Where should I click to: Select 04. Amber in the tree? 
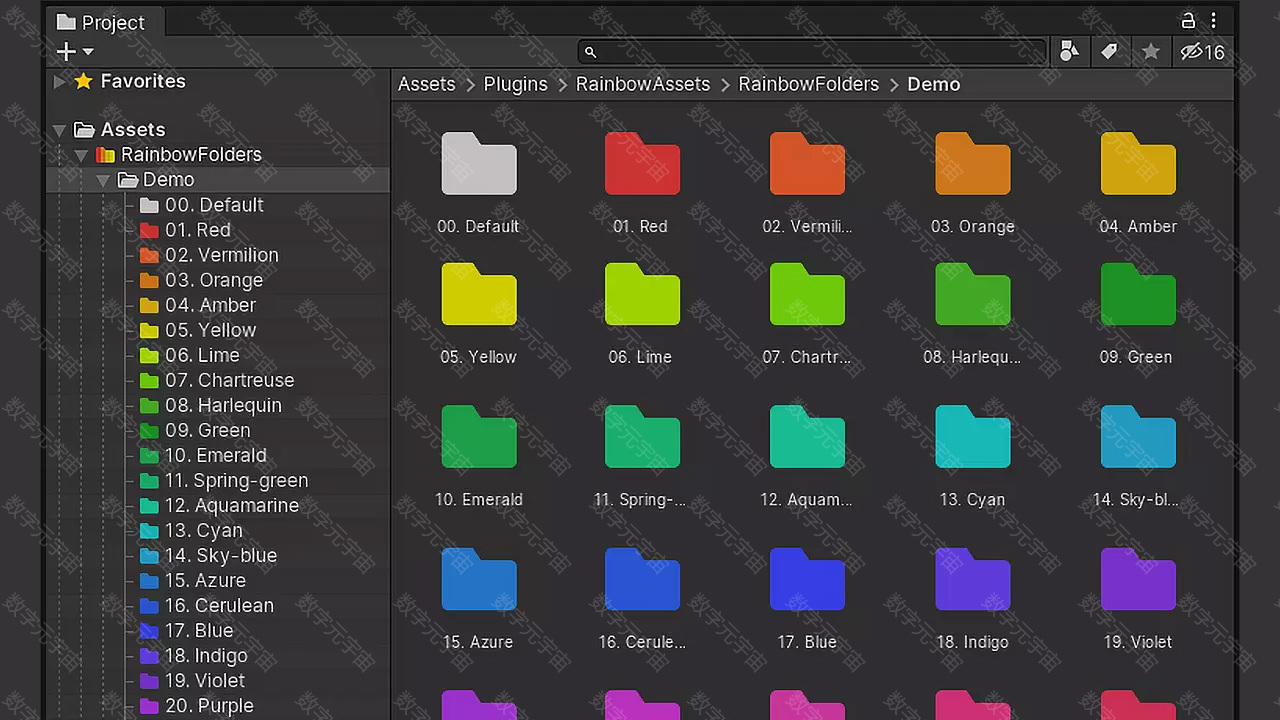coord(210,305)
